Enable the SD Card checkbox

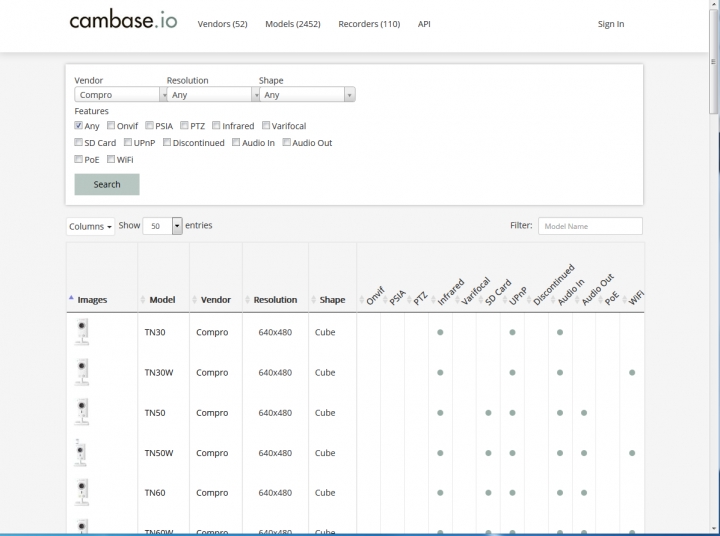tap(79, 142)
